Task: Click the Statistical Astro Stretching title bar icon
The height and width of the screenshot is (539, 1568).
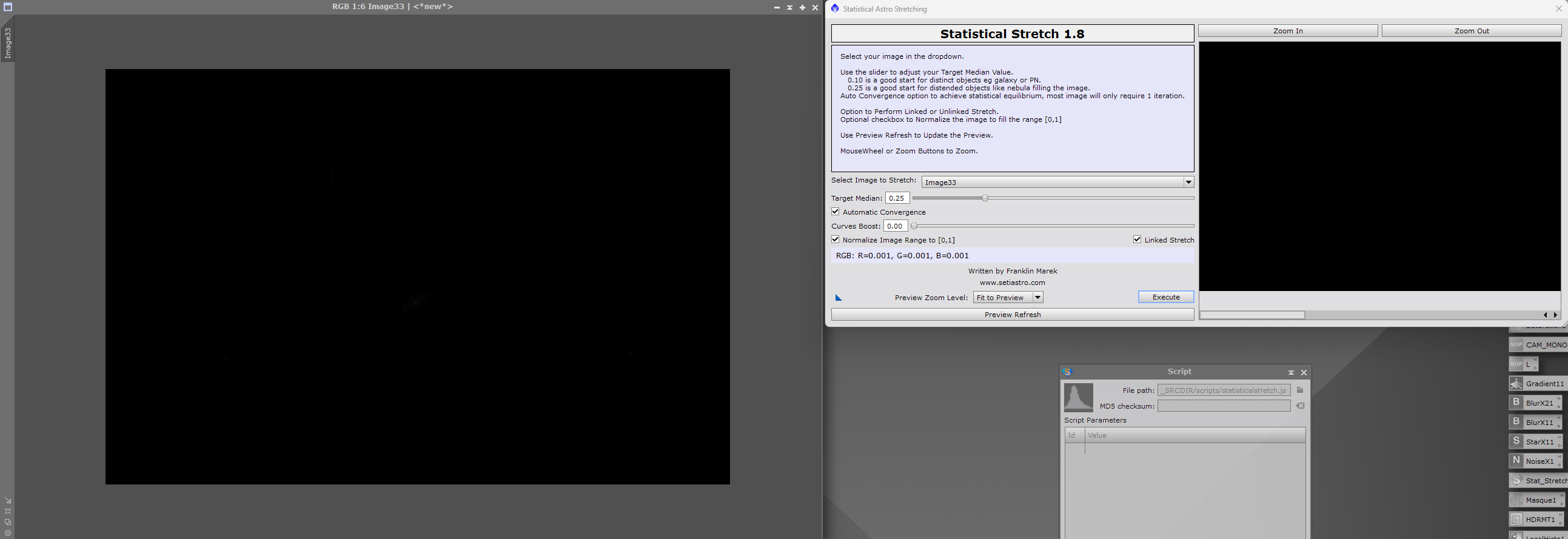Action: pos(834,8)
